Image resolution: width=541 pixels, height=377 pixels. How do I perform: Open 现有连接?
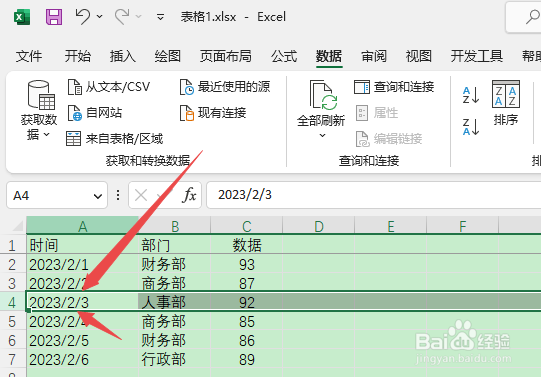pyautogui.click(x=213, y=113)
